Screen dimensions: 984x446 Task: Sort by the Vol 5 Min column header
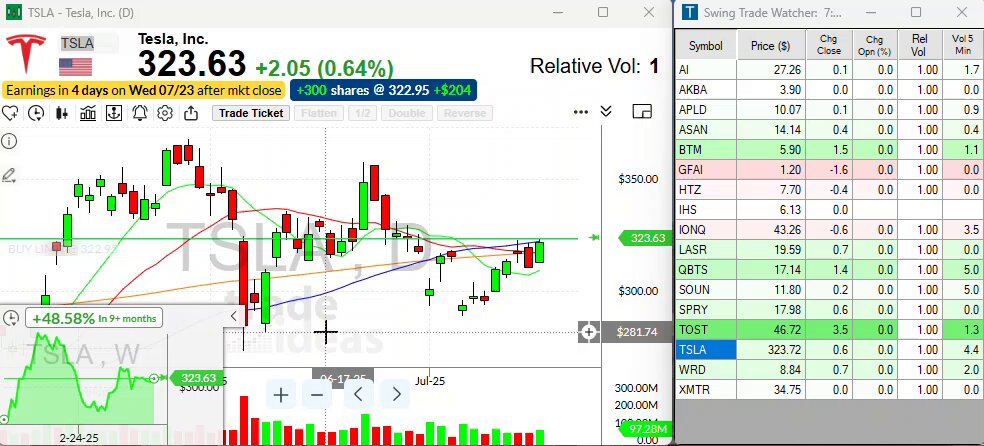[961, 46]
